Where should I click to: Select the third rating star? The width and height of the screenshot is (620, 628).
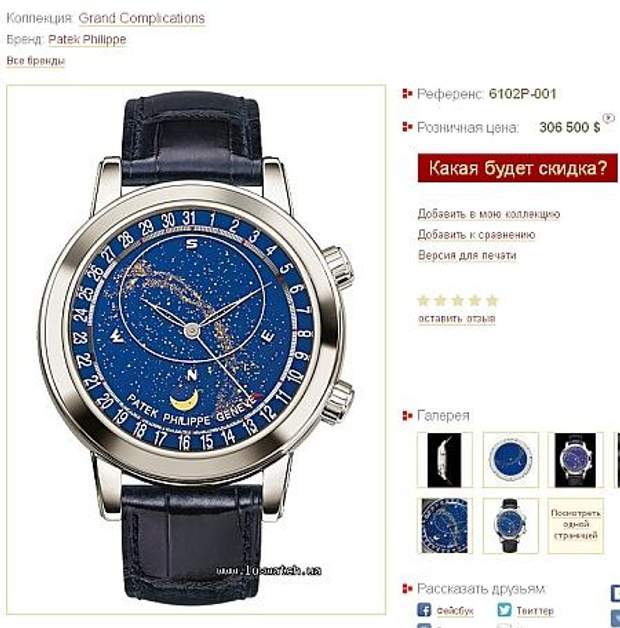[458, 300]
